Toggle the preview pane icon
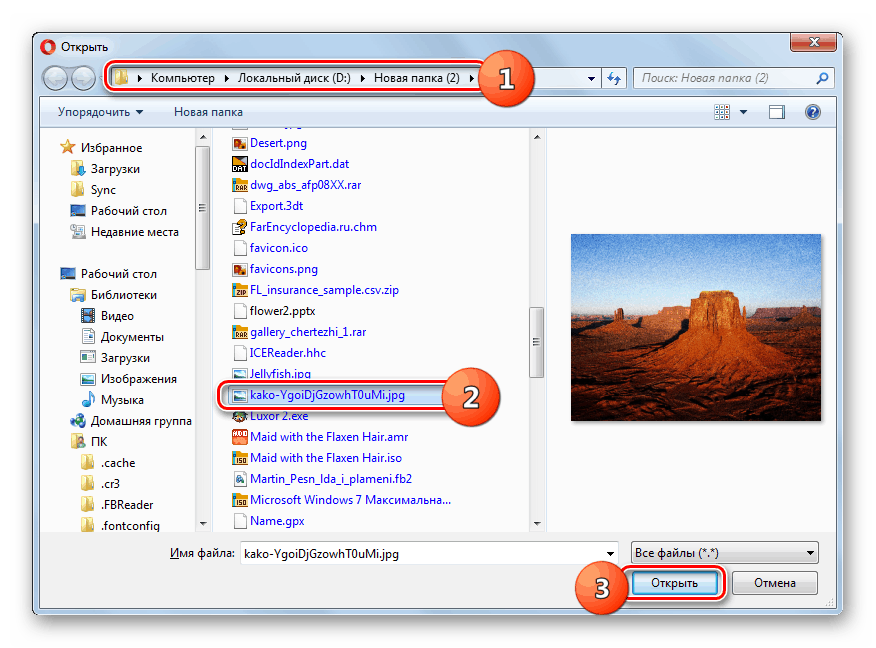876x648 pixels. tap(777, 112)
